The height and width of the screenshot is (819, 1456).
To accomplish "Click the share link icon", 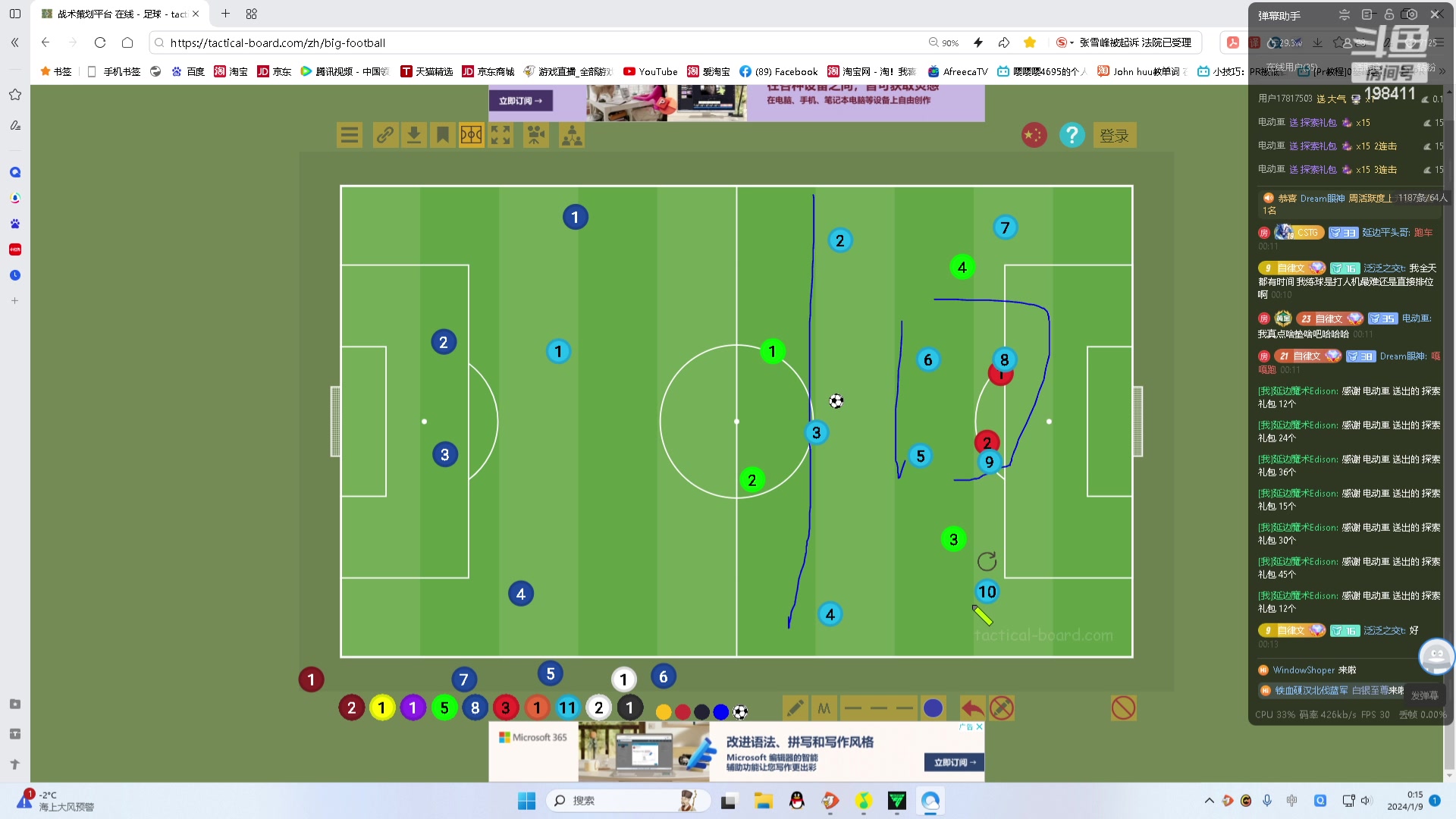I will pos(385,136).
